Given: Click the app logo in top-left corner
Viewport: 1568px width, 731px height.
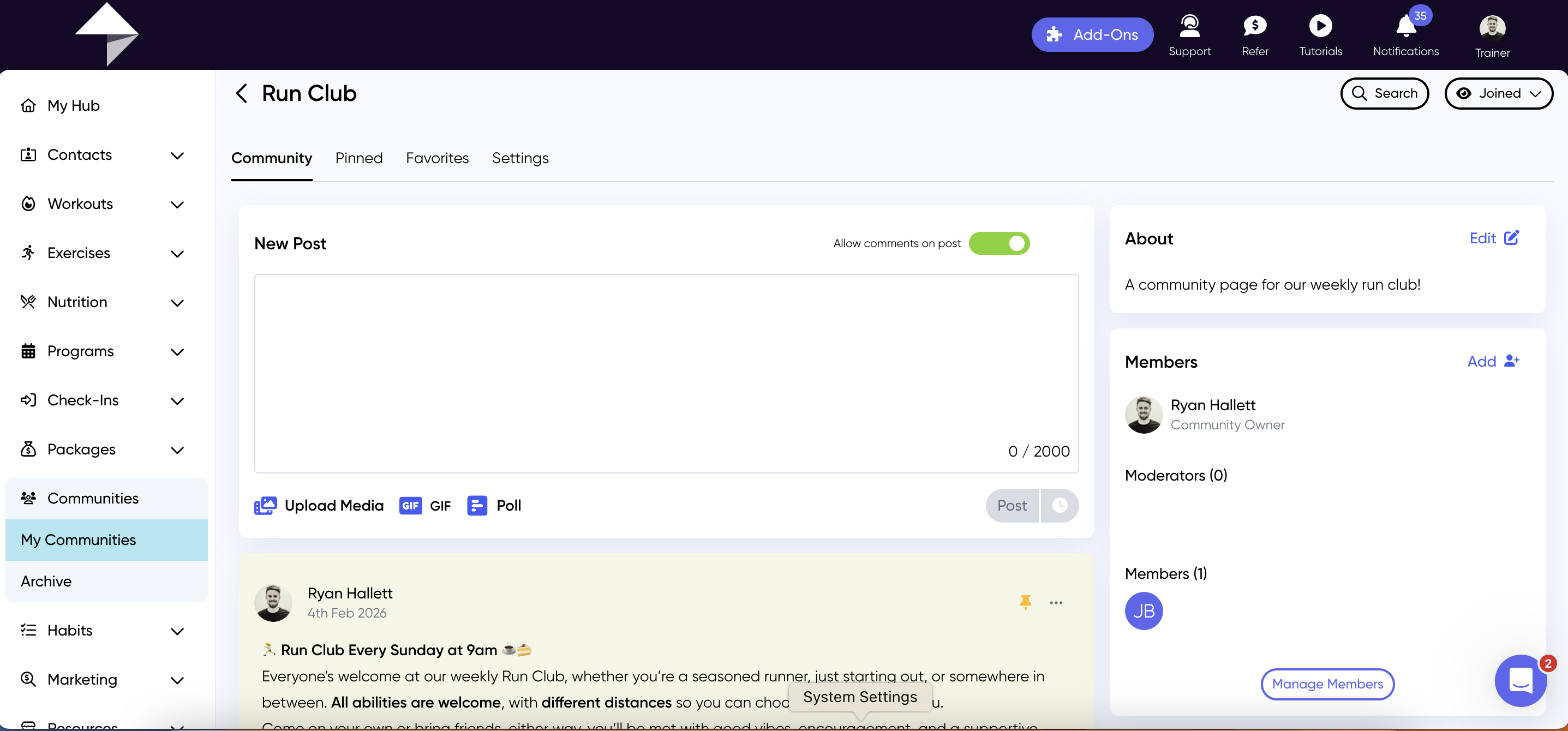Looking at the screenshot, I should click(107, 33).
